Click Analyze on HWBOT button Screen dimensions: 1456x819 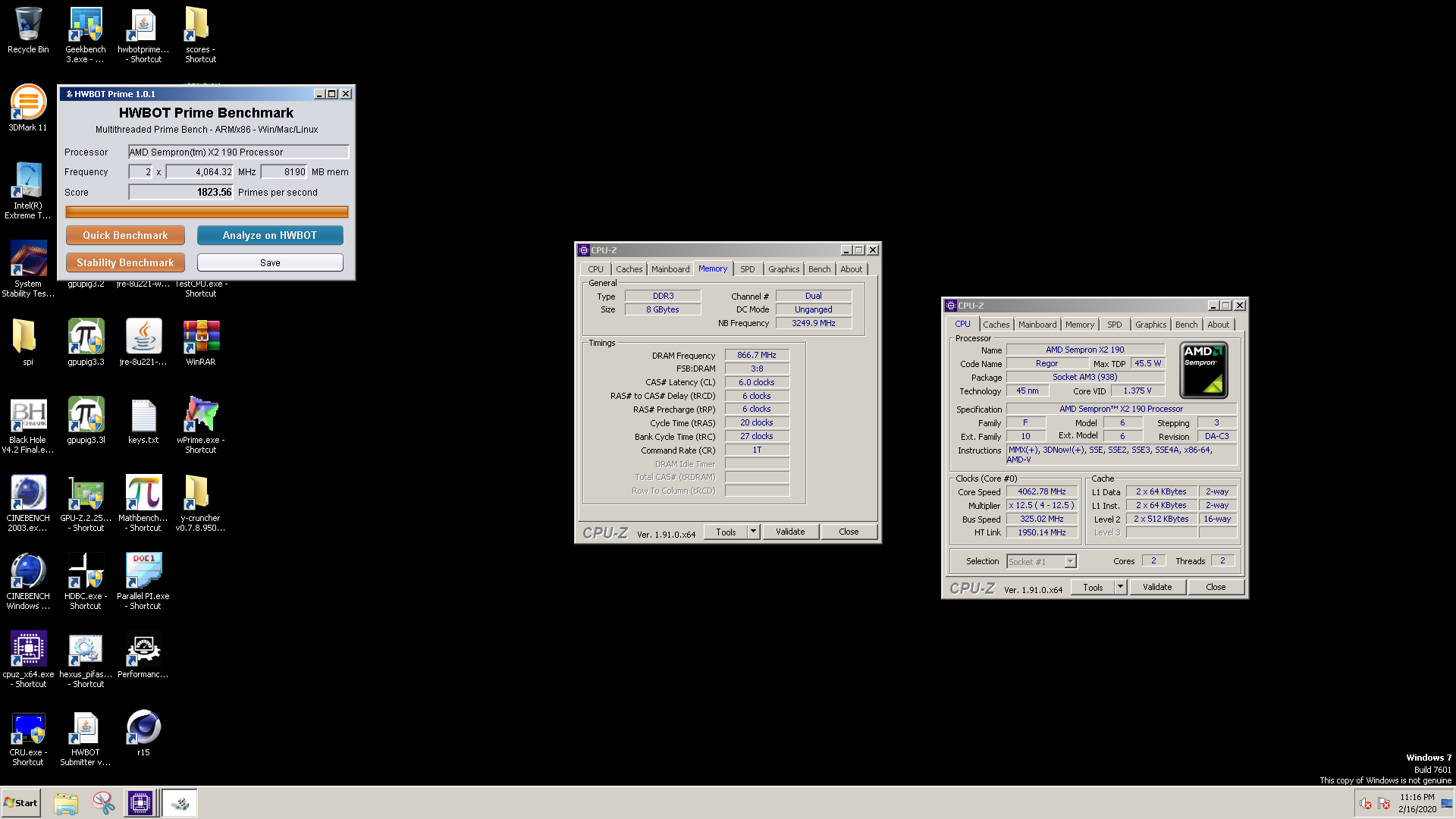pos(270,235)
